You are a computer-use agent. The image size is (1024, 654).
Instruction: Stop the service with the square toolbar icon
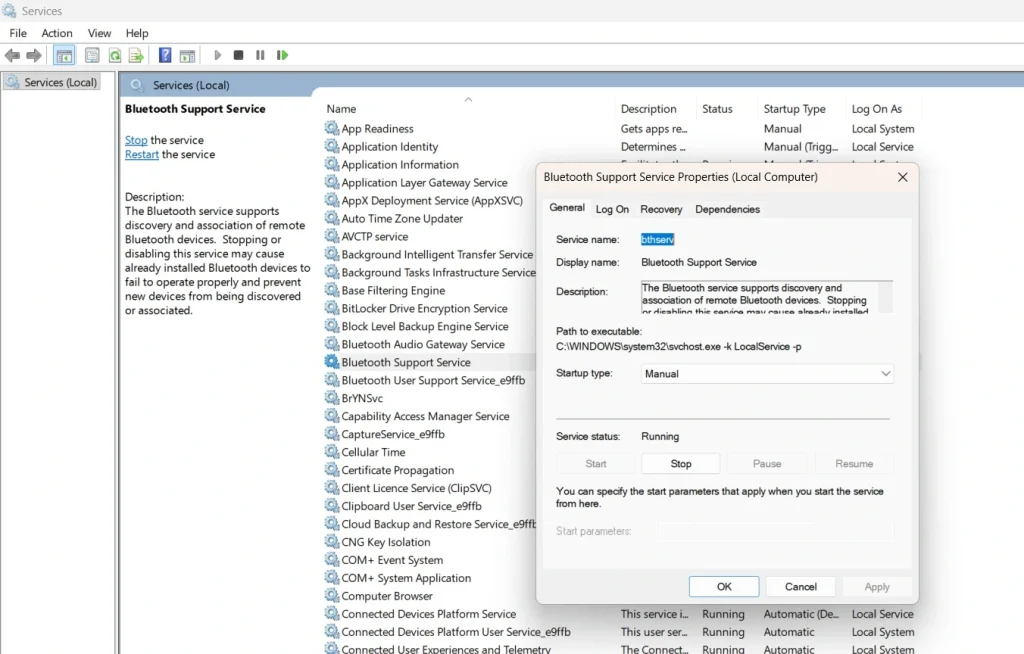pyautogui.click(x=238, y=55)
